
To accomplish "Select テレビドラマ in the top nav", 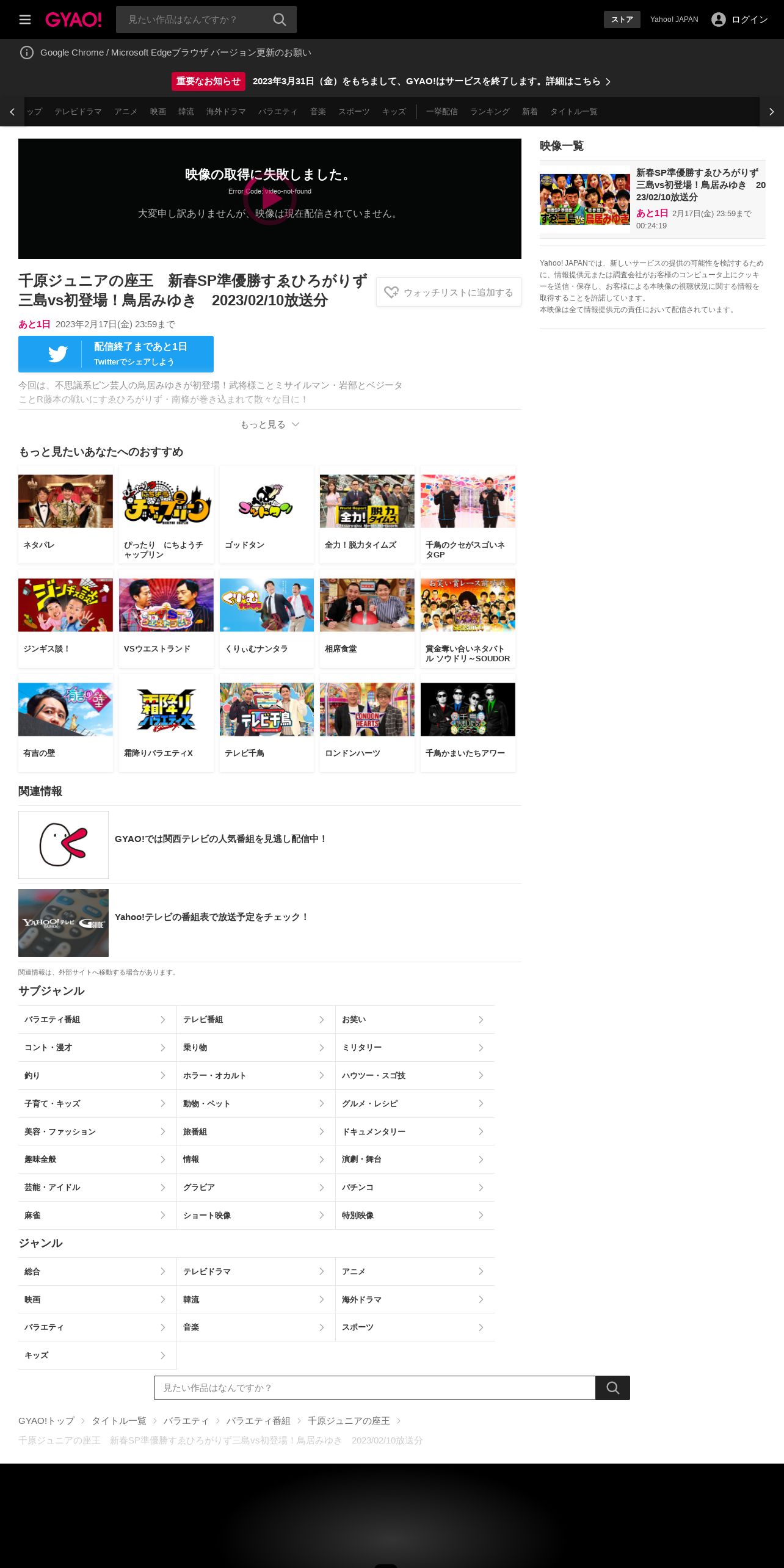I will click(x=78, y=112).
